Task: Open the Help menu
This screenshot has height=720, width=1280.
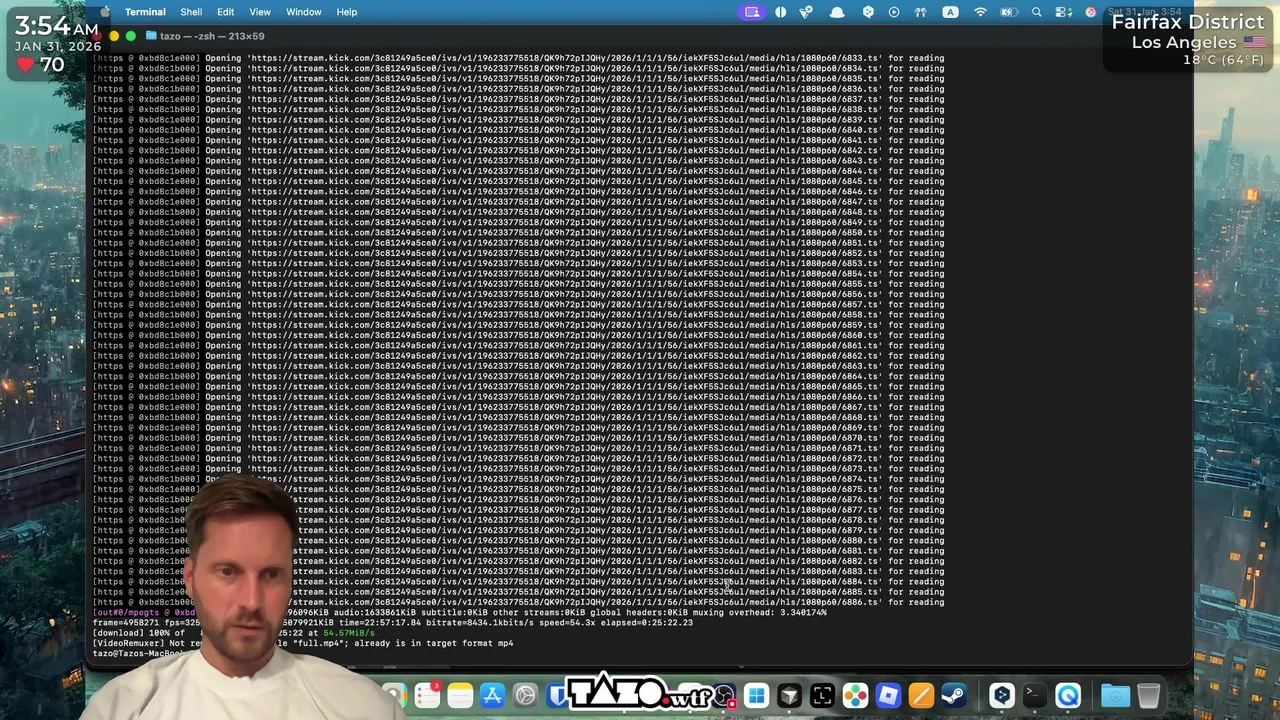Action: (x=347, y=12)
